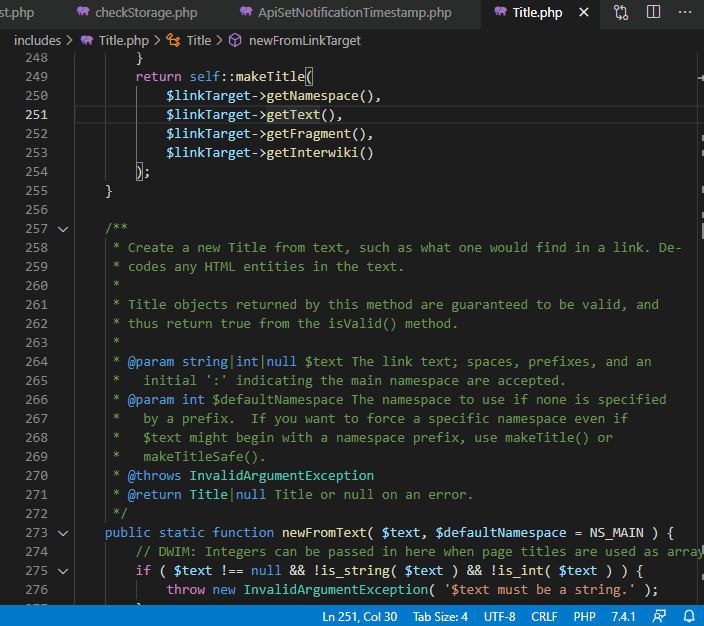Collapse the newFromText function at line 273

click(63, 533)
